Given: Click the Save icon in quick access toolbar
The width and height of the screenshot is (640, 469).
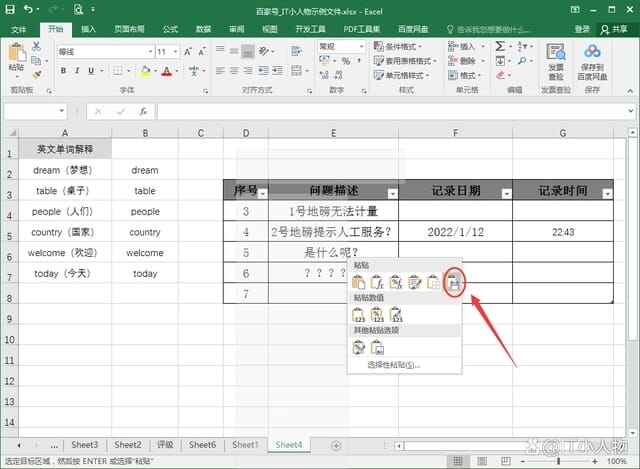Looking at the screenshot, I should tap(11, 10).
